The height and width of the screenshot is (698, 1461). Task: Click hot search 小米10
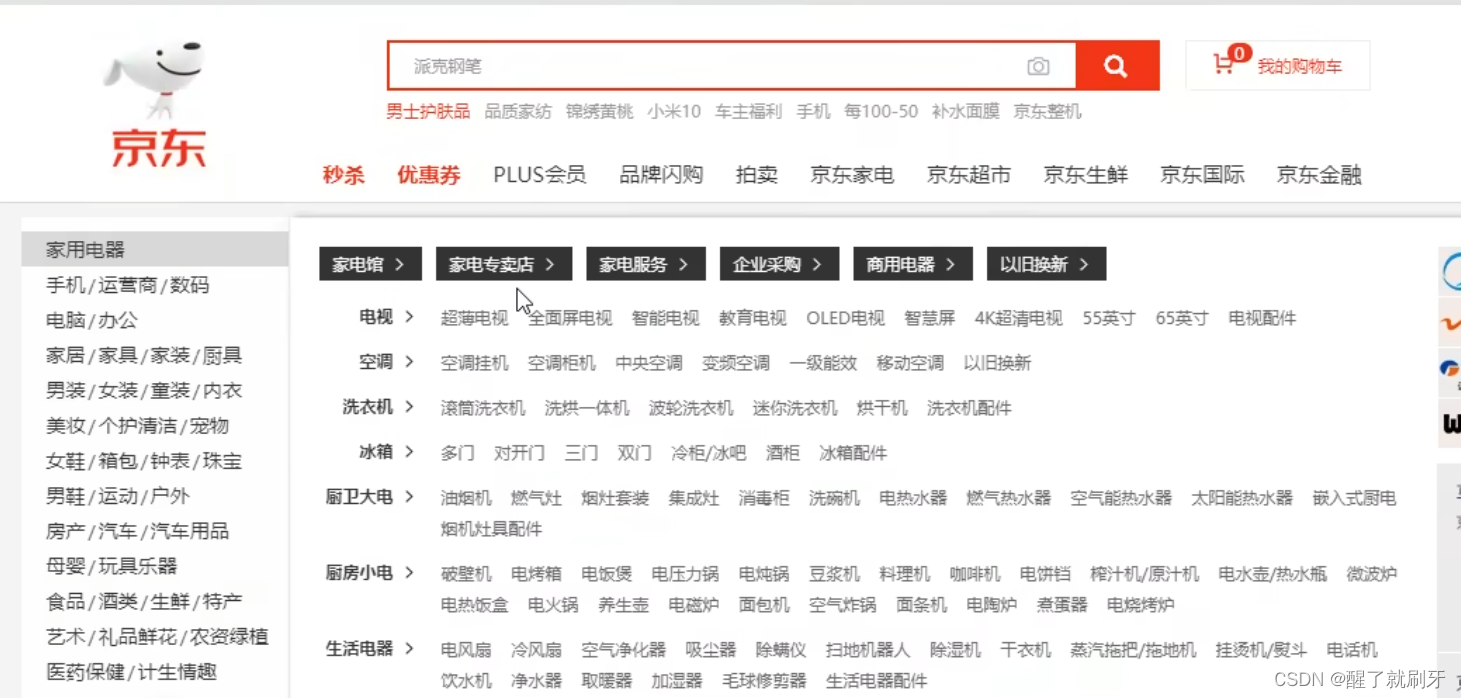click(673, 111)
